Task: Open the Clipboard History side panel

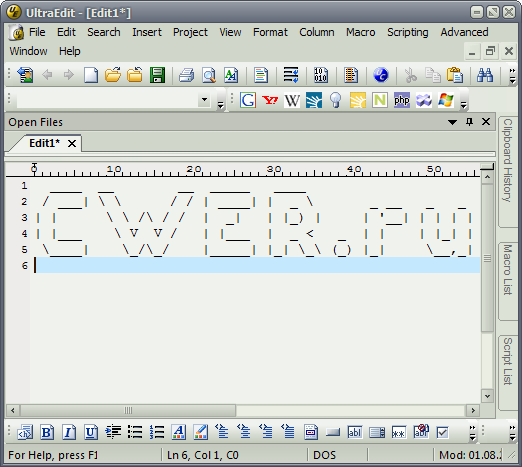Action: pos(507,160)
